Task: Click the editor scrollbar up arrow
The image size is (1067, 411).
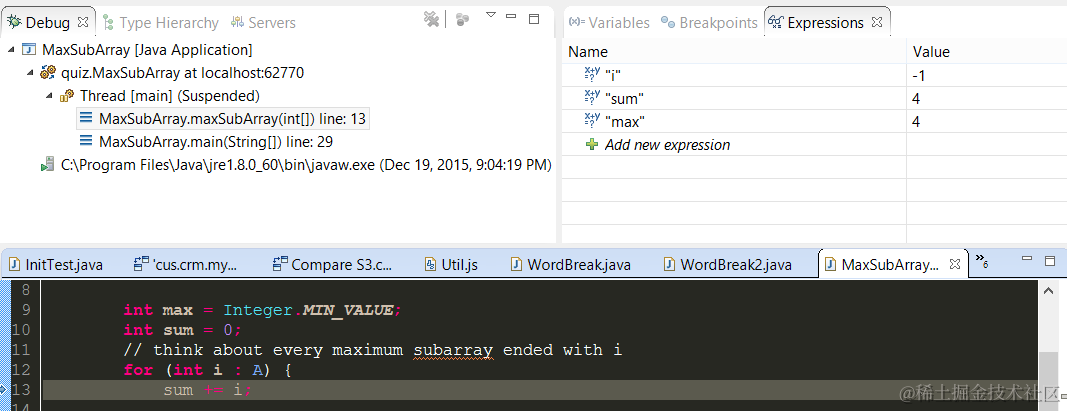Action: point(1047,291)
